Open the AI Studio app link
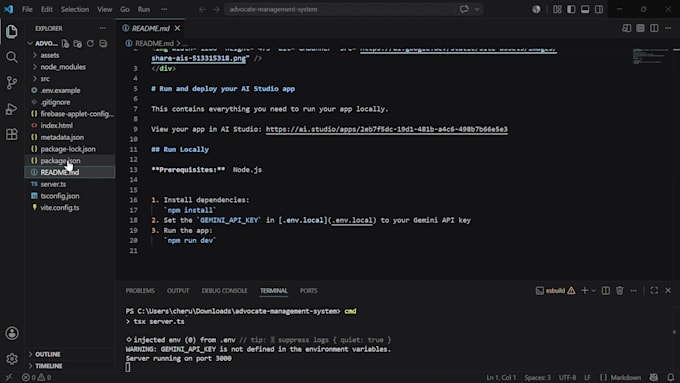The height and width of the screenshot is (383, 680). (x=386, y=129)
